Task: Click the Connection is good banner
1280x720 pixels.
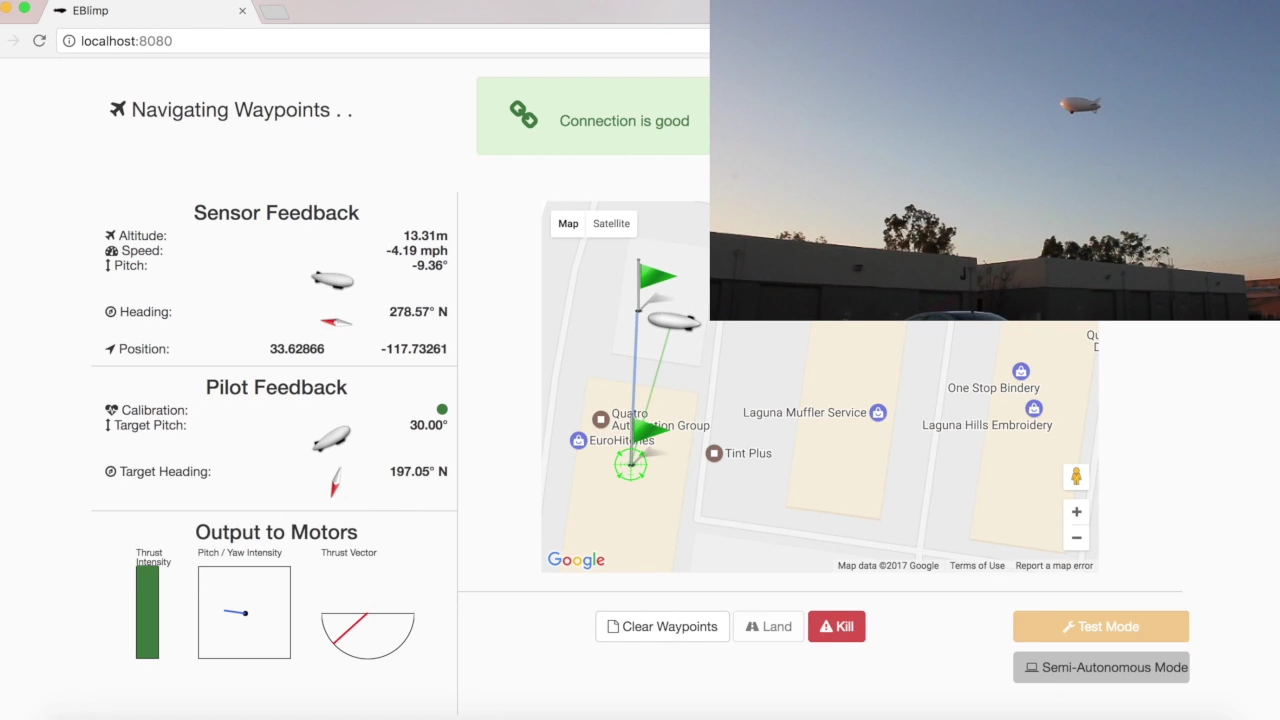Action: tap(593, 116)
